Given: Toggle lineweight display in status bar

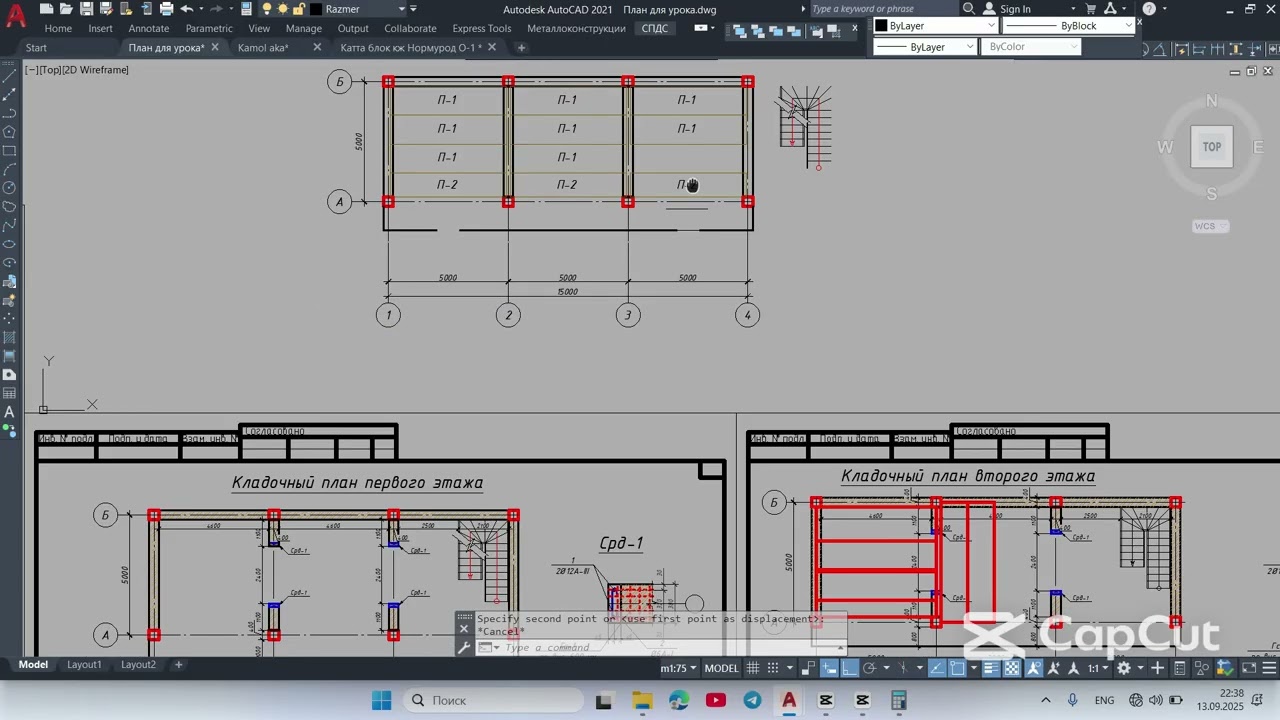Looking at the screenshot, I should 991,668.
